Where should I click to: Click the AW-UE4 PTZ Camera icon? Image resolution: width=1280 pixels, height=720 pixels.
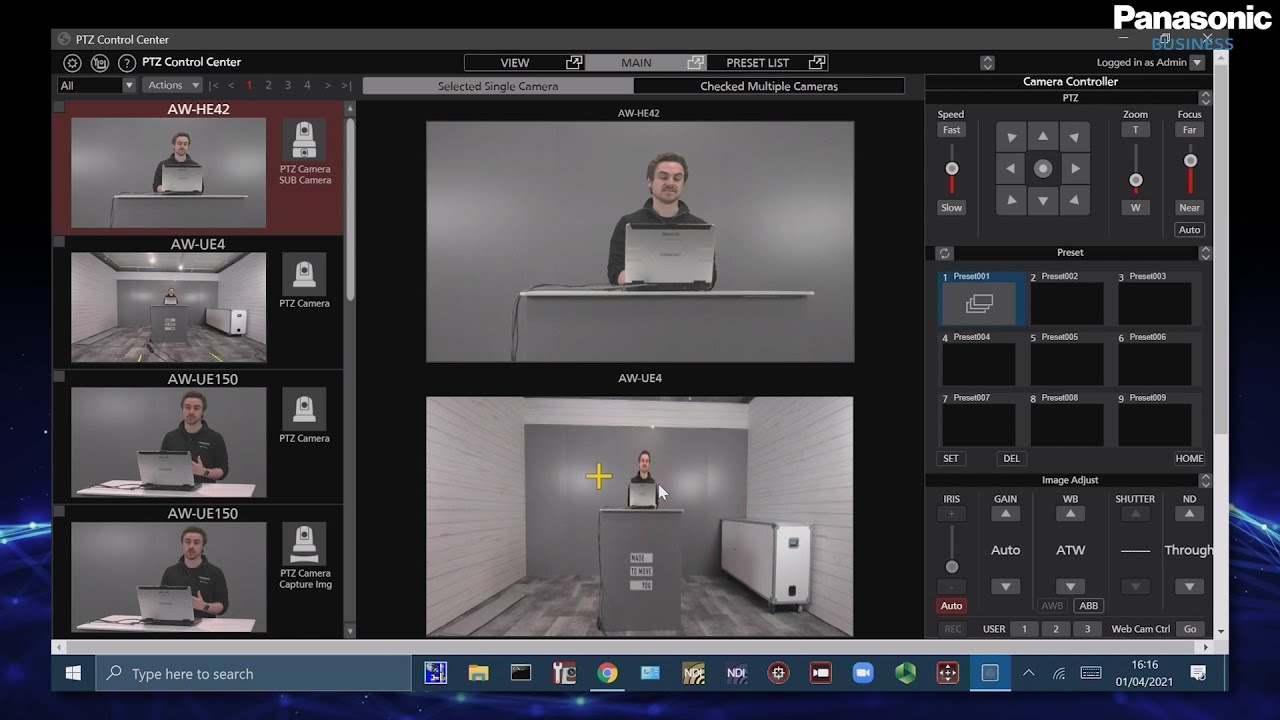(304, 272)
